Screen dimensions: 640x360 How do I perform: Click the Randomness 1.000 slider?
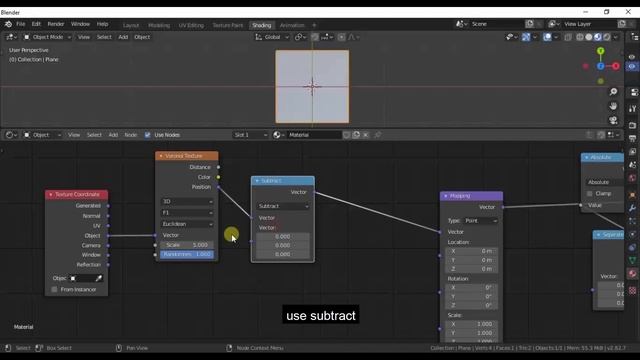coord(187,254)
